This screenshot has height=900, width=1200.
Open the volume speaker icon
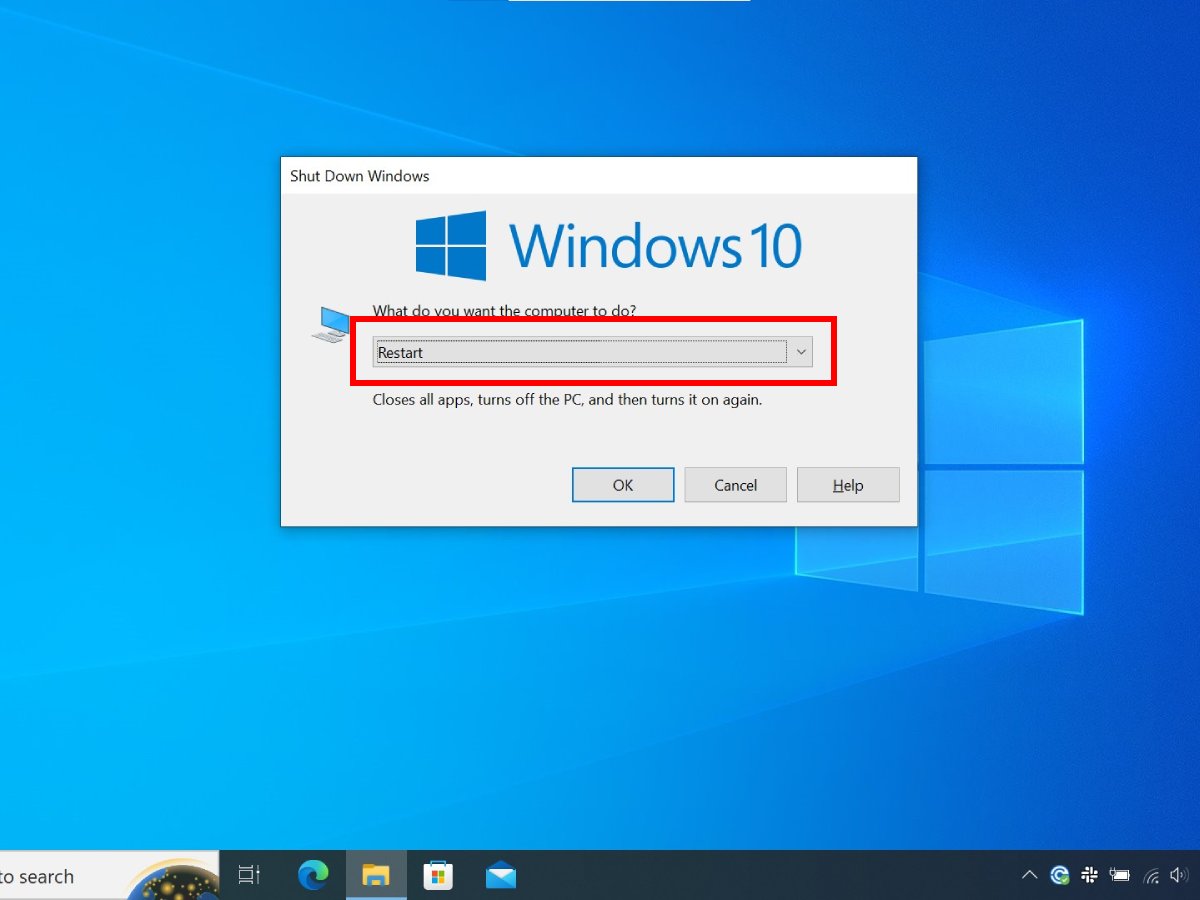click(1181, 876)
